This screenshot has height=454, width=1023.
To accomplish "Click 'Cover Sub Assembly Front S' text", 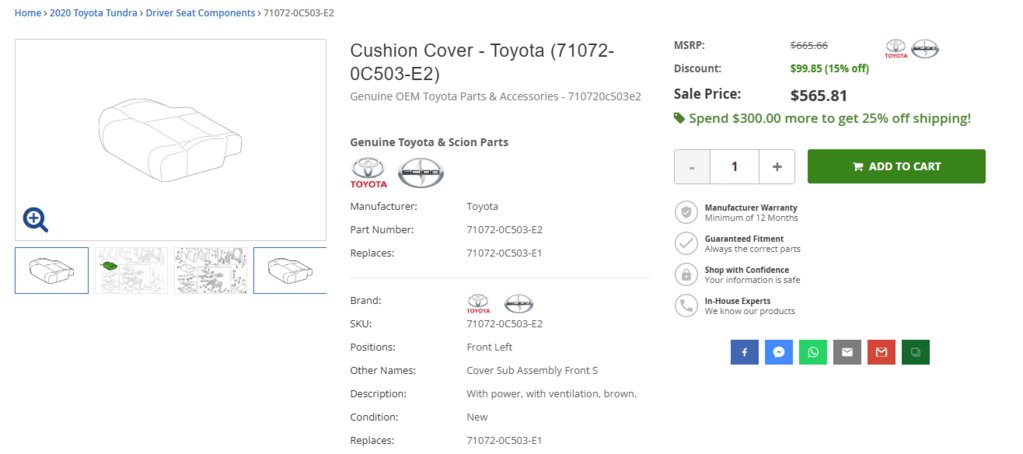I will tap(532, 371).
